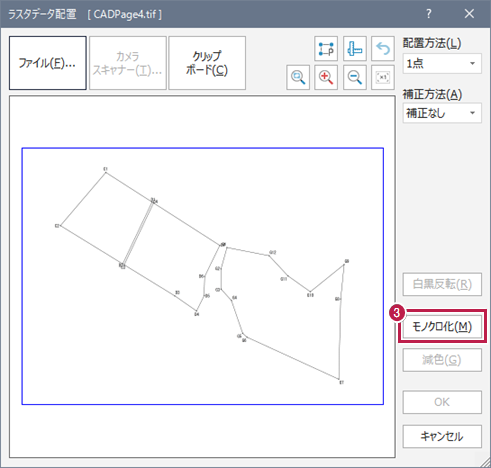Click the キャンセル button
The width and height of the screenshot is (491, 468).
[x=442, y=436]
